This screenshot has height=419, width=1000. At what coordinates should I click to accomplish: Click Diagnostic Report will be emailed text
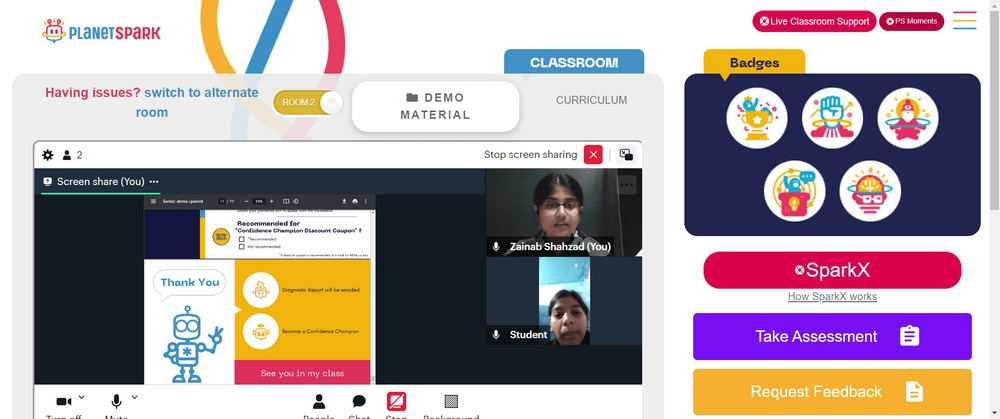click(321, 290)
